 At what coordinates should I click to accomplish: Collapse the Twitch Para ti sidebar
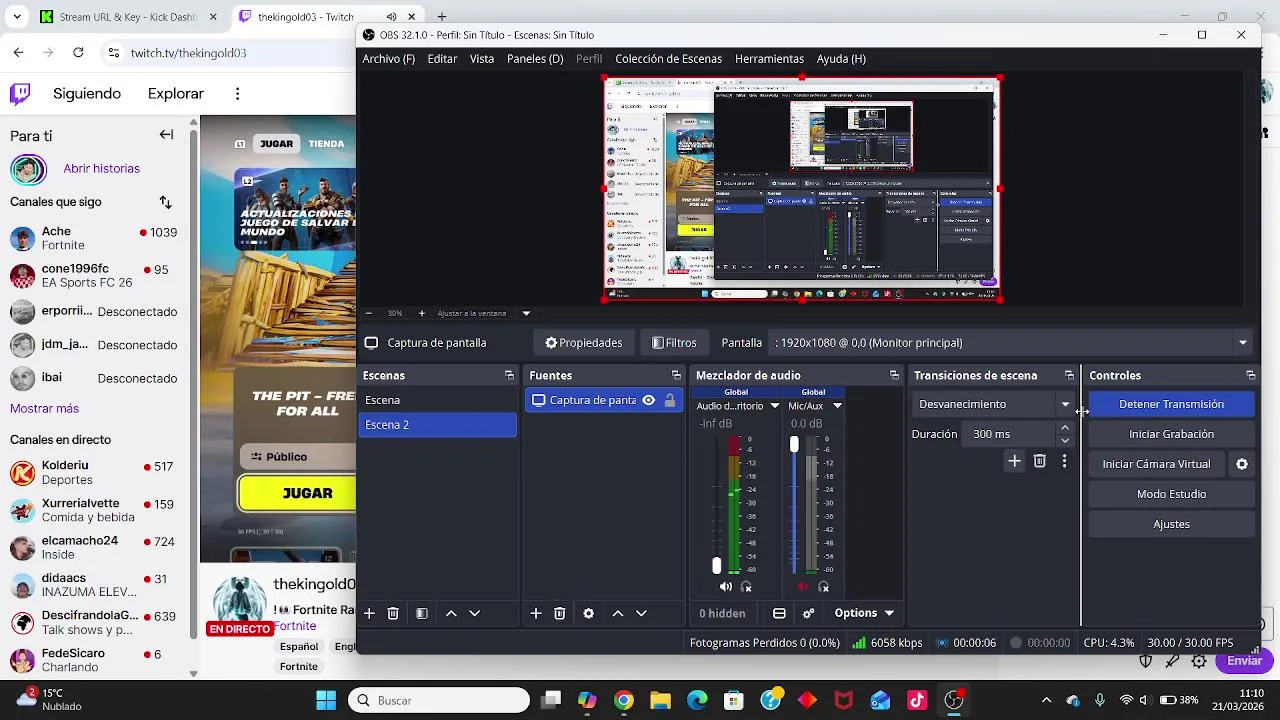(166, 135)
